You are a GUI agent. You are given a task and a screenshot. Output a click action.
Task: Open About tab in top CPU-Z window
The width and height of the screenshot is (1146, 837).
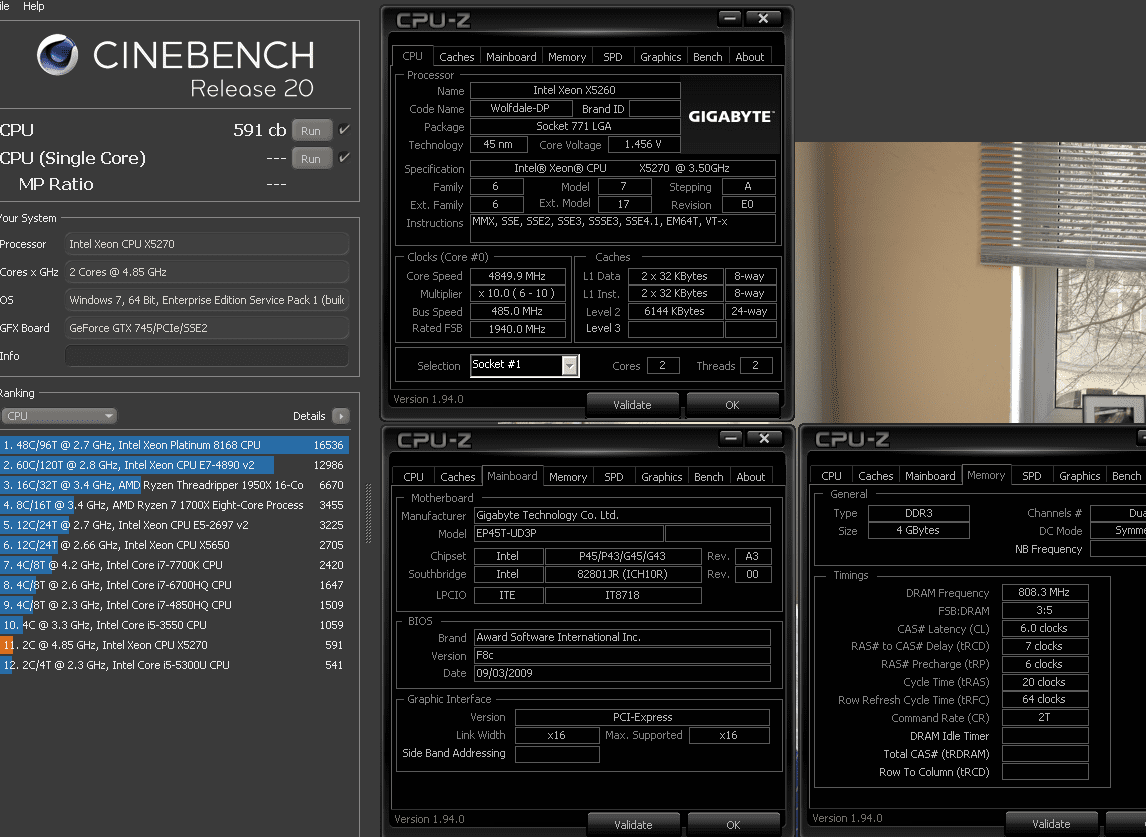tap(750, 56)
